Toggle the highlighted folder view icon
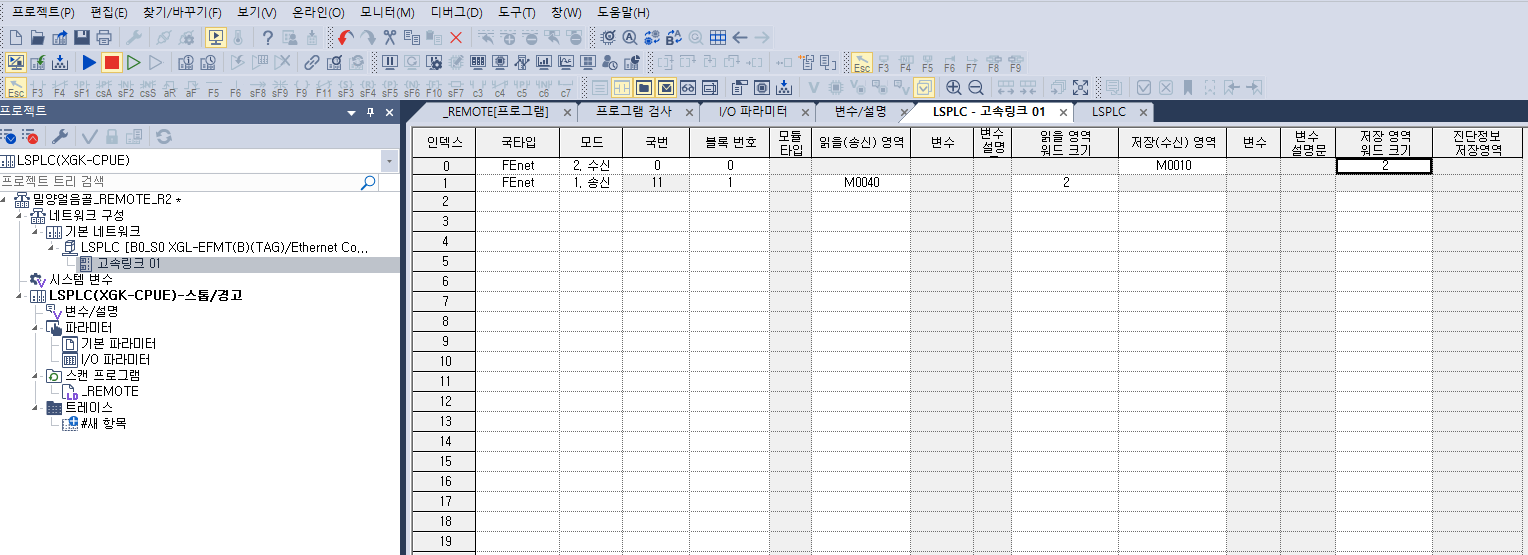Screen dimensions: 1528x555 [643, 88]
